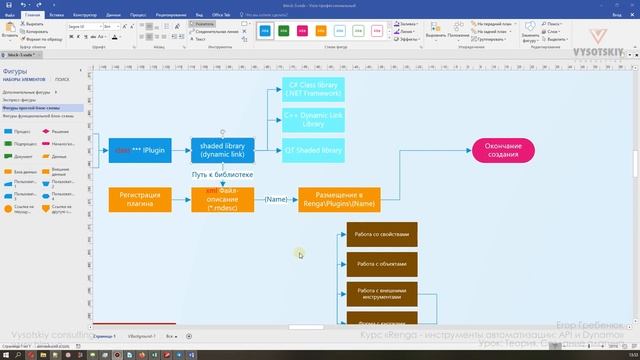
Task: Open the font color dropdown arrow
Action: coord(121,37)
